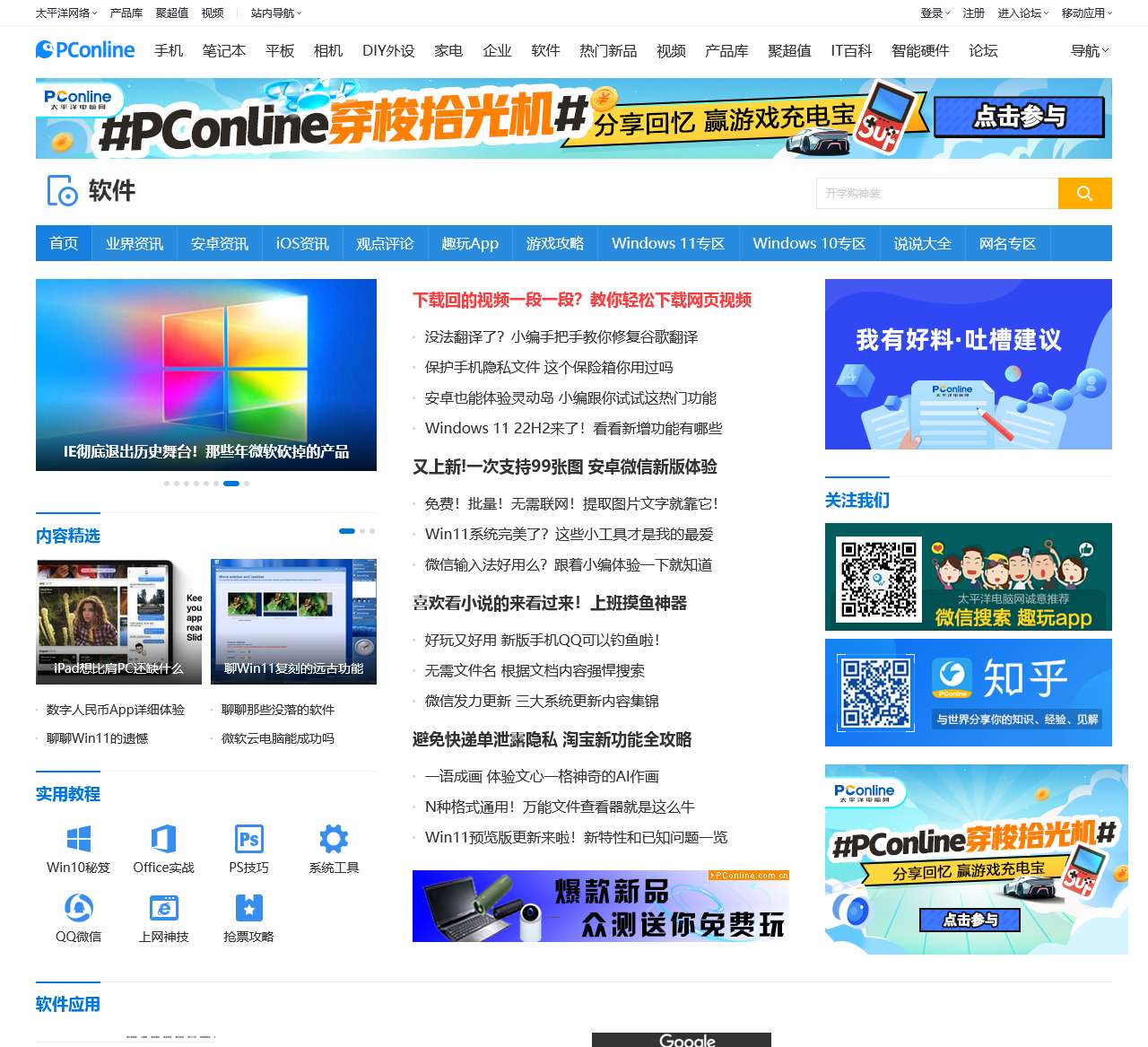Click 点击参与 on sidebar 拾光机 banner

(x=970, y=920)
